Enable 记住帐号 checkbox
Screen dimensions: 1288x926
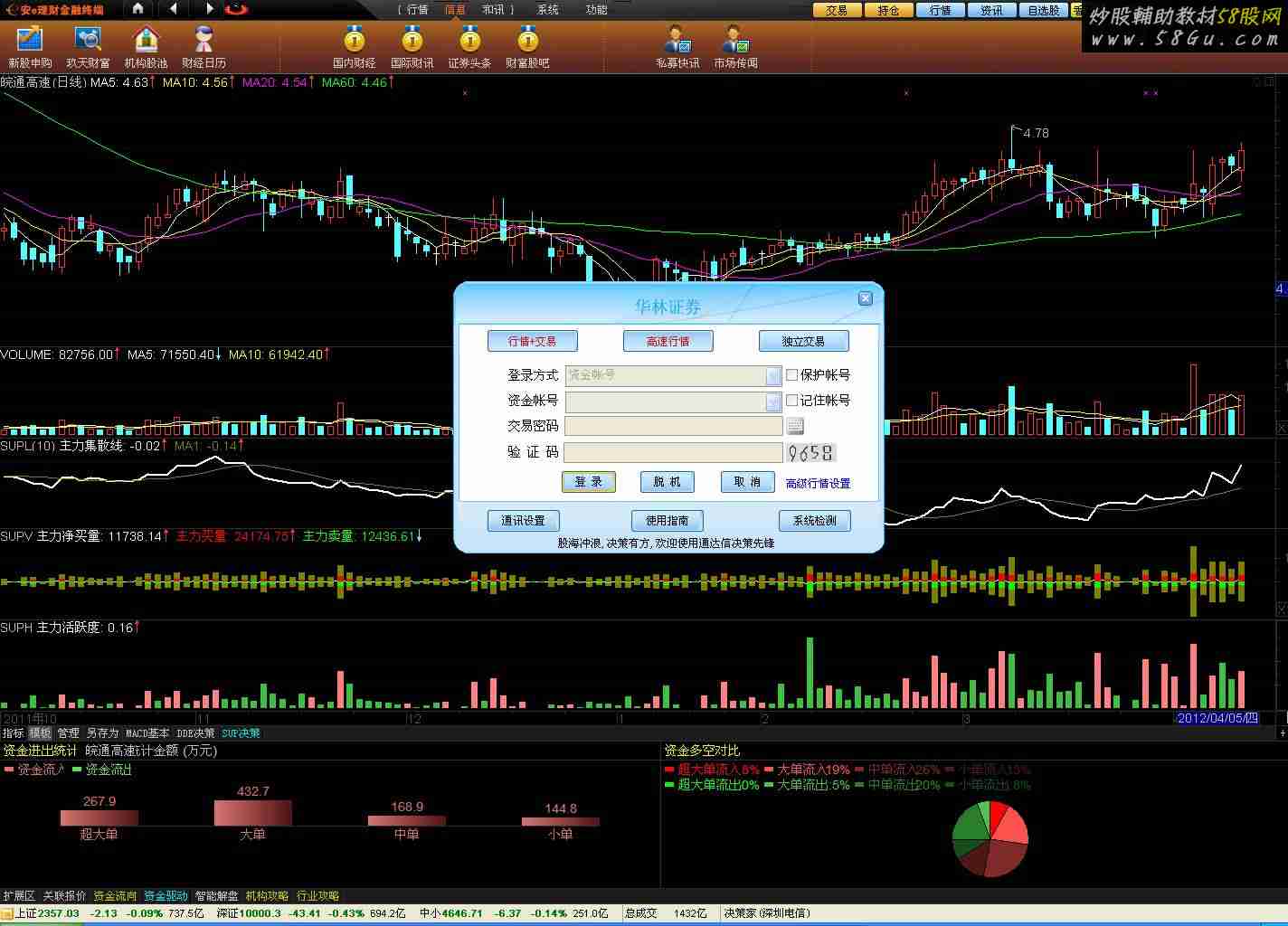point(792,400)
